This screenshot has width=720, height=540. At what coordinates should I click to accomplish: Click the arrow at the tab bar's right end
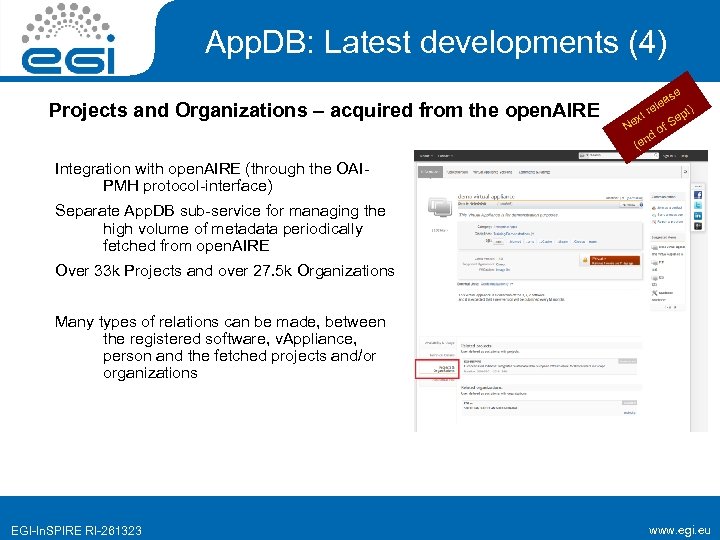[x=685, y=172]
